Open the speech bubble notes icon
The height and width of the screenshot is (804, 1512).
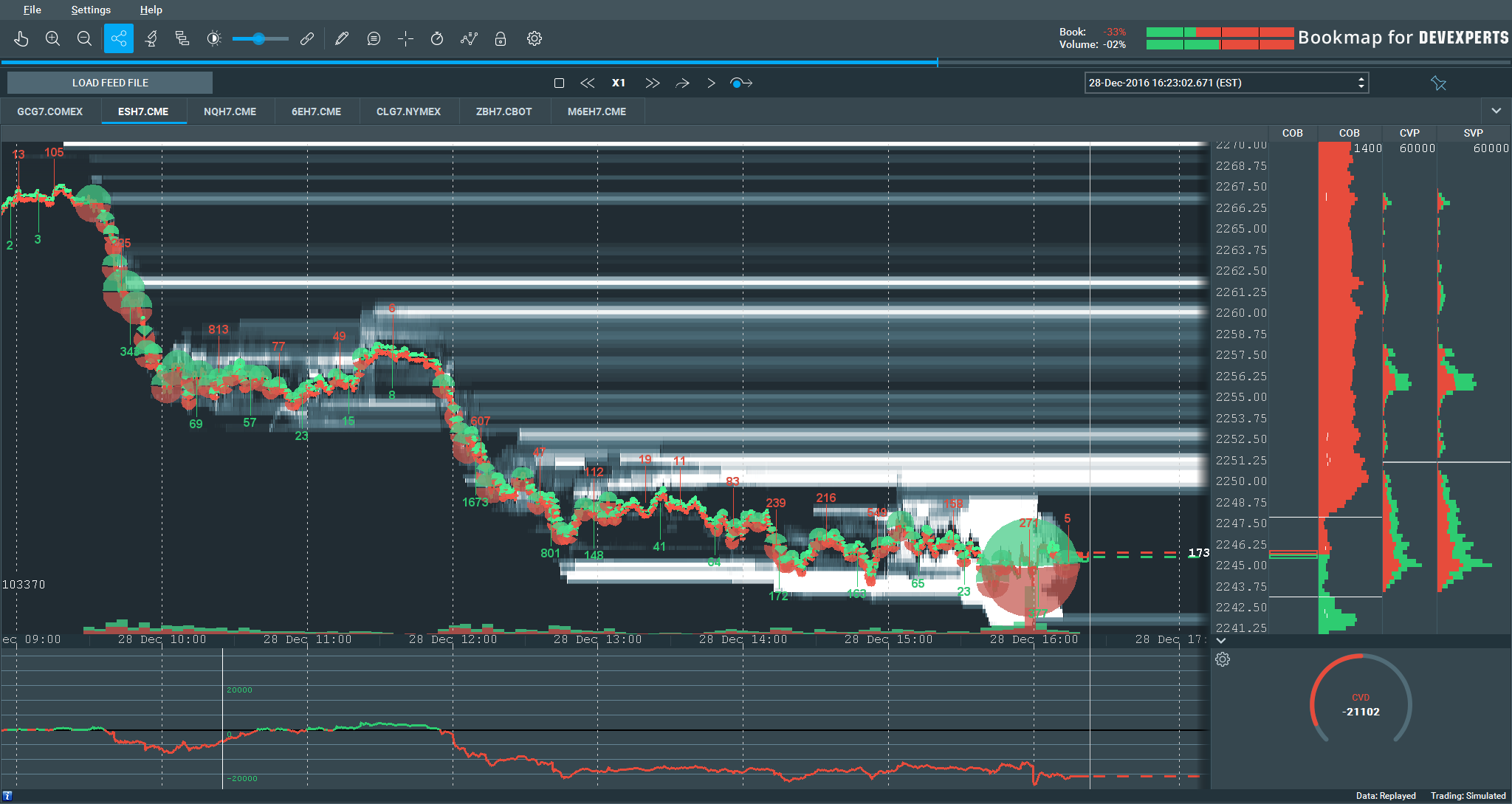coord(374,38)
